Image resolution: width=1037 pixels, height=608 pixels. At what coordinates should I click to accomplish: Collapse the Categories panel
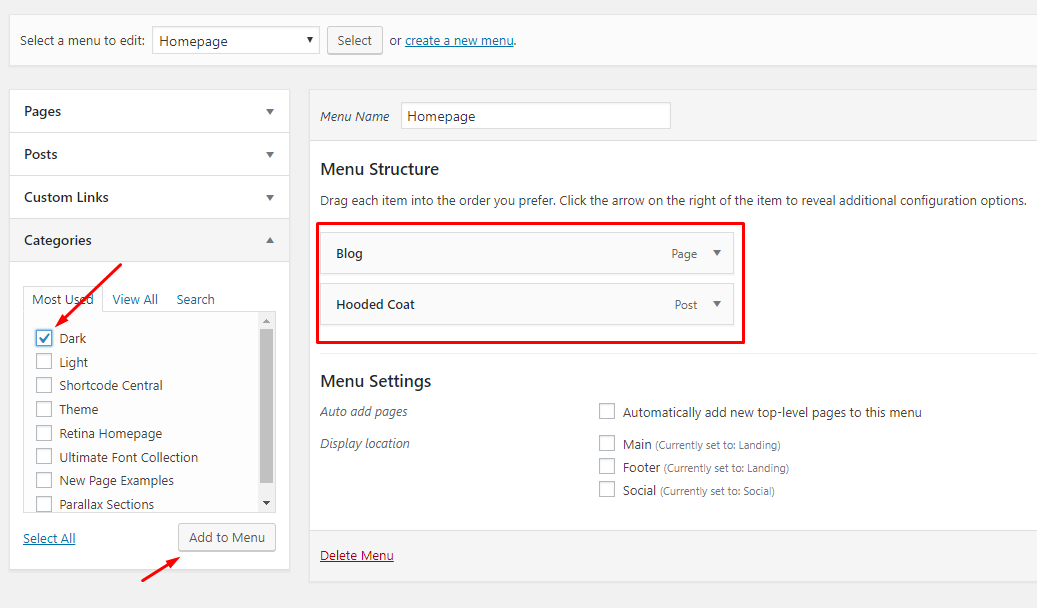click(x=269, y=241)
